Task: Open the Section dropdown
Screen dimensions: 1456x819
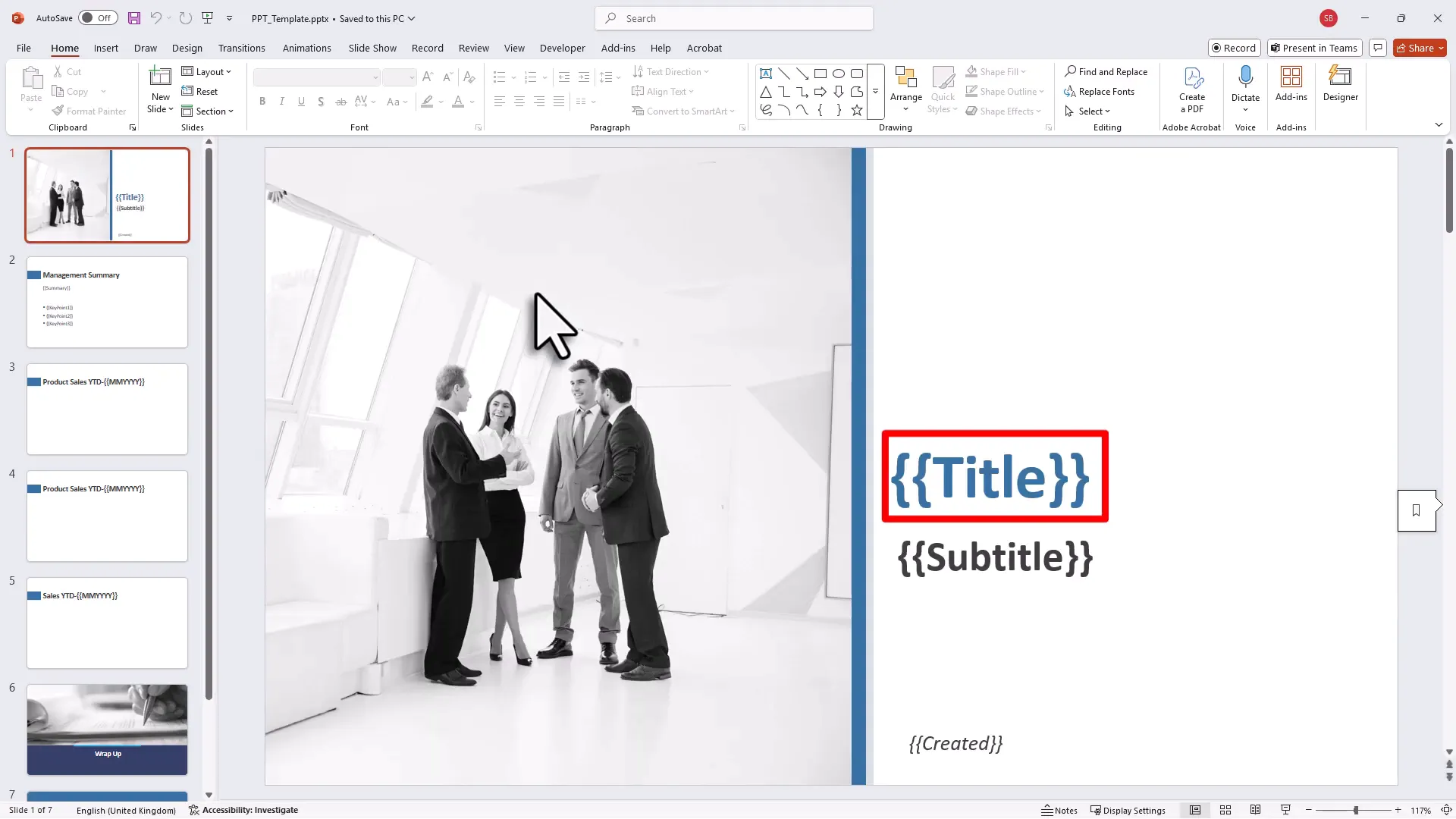Action: point(209,111)
